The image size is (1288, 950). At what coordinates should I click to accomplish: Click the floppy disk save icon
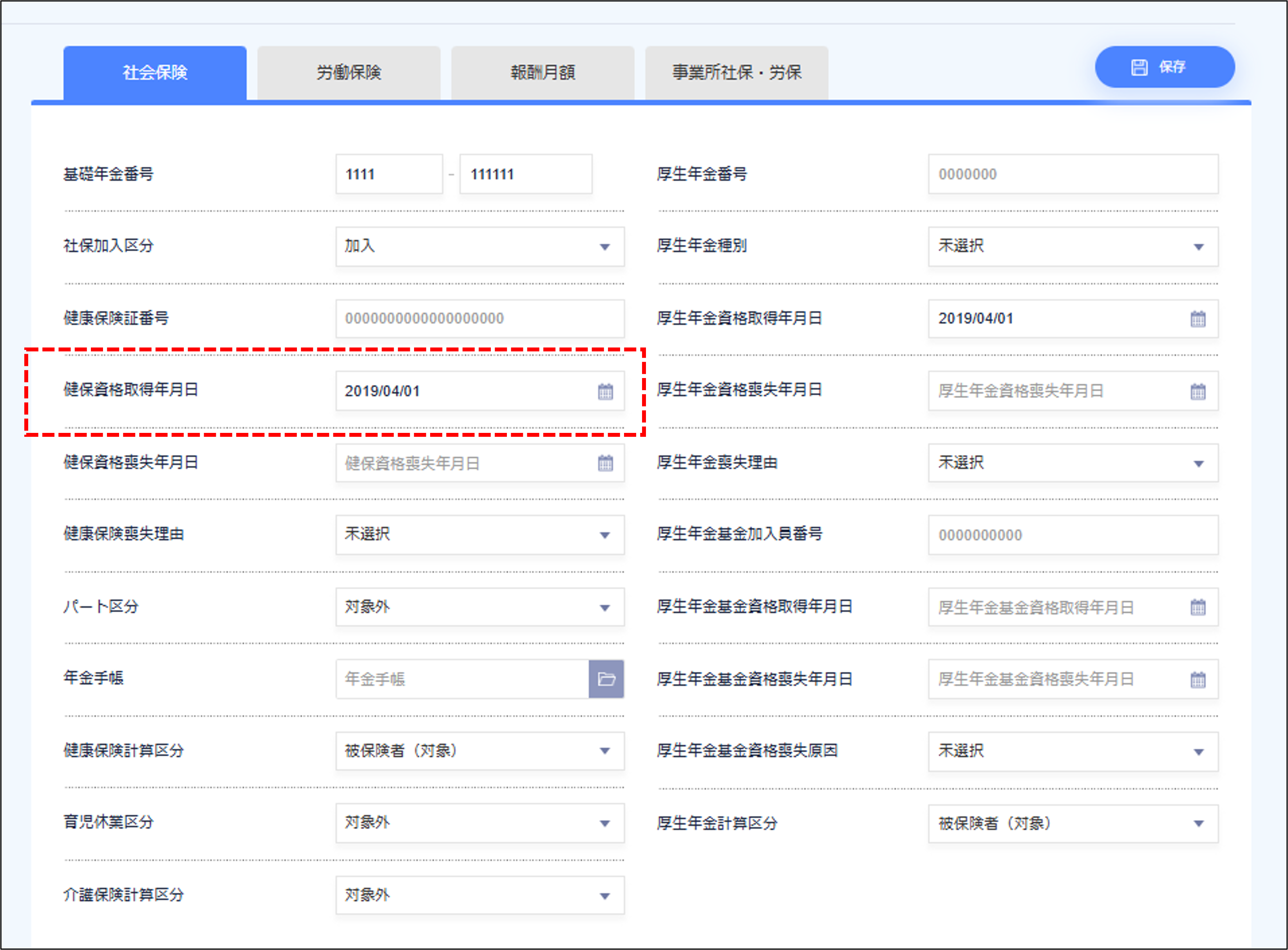coord(1140,67)
